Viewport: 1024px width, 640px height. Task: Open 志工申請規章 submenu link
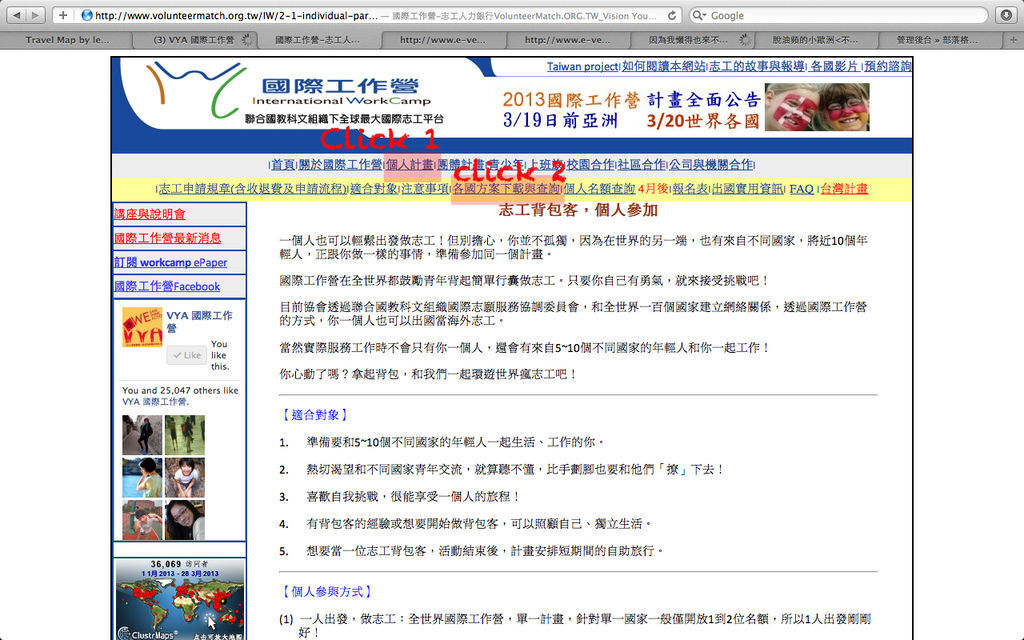253,189
